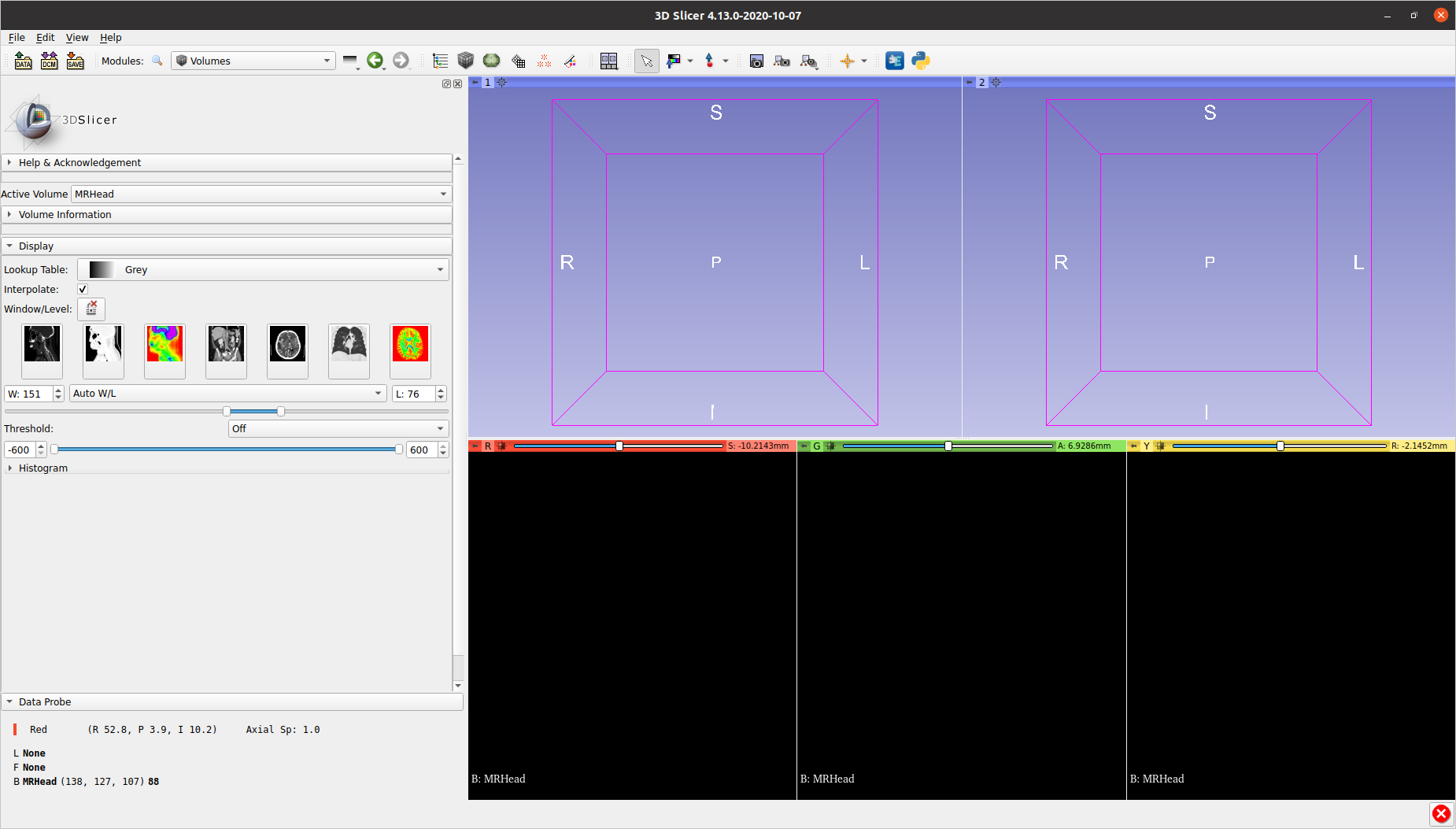The image size is (1456, 829).
Task: Take a screenshot capture
Action: [x=756, y=61]
